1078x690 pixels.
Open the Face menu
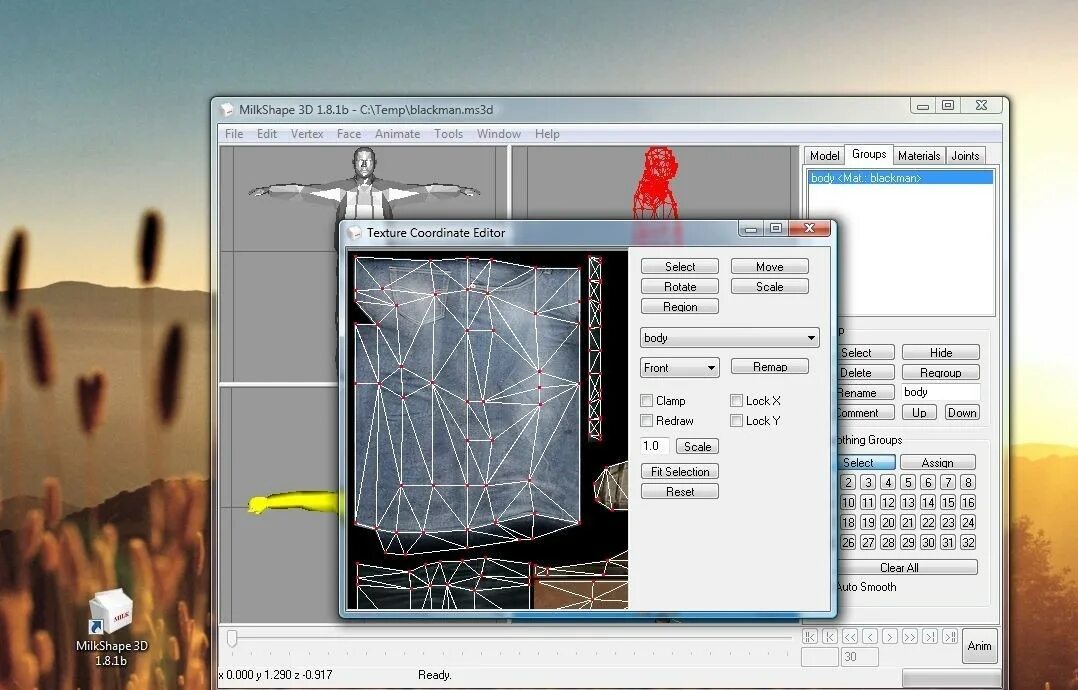[349, 134]
